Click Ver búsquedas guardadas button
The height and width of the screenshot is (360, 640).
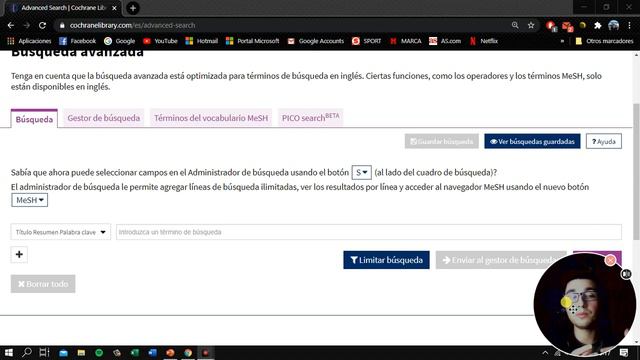532,141
